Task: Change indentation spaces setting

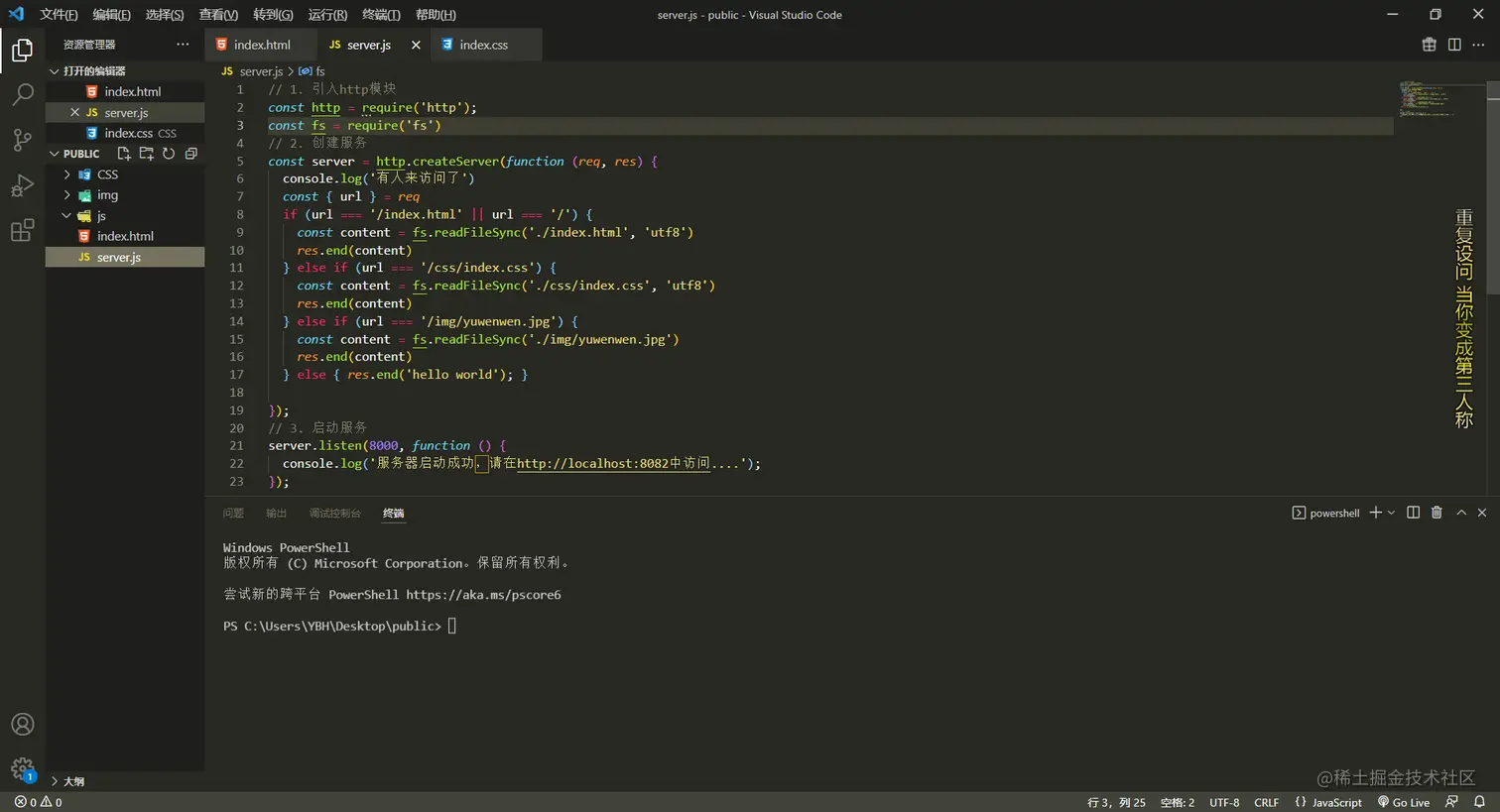Action: (x=1178, y=802)
